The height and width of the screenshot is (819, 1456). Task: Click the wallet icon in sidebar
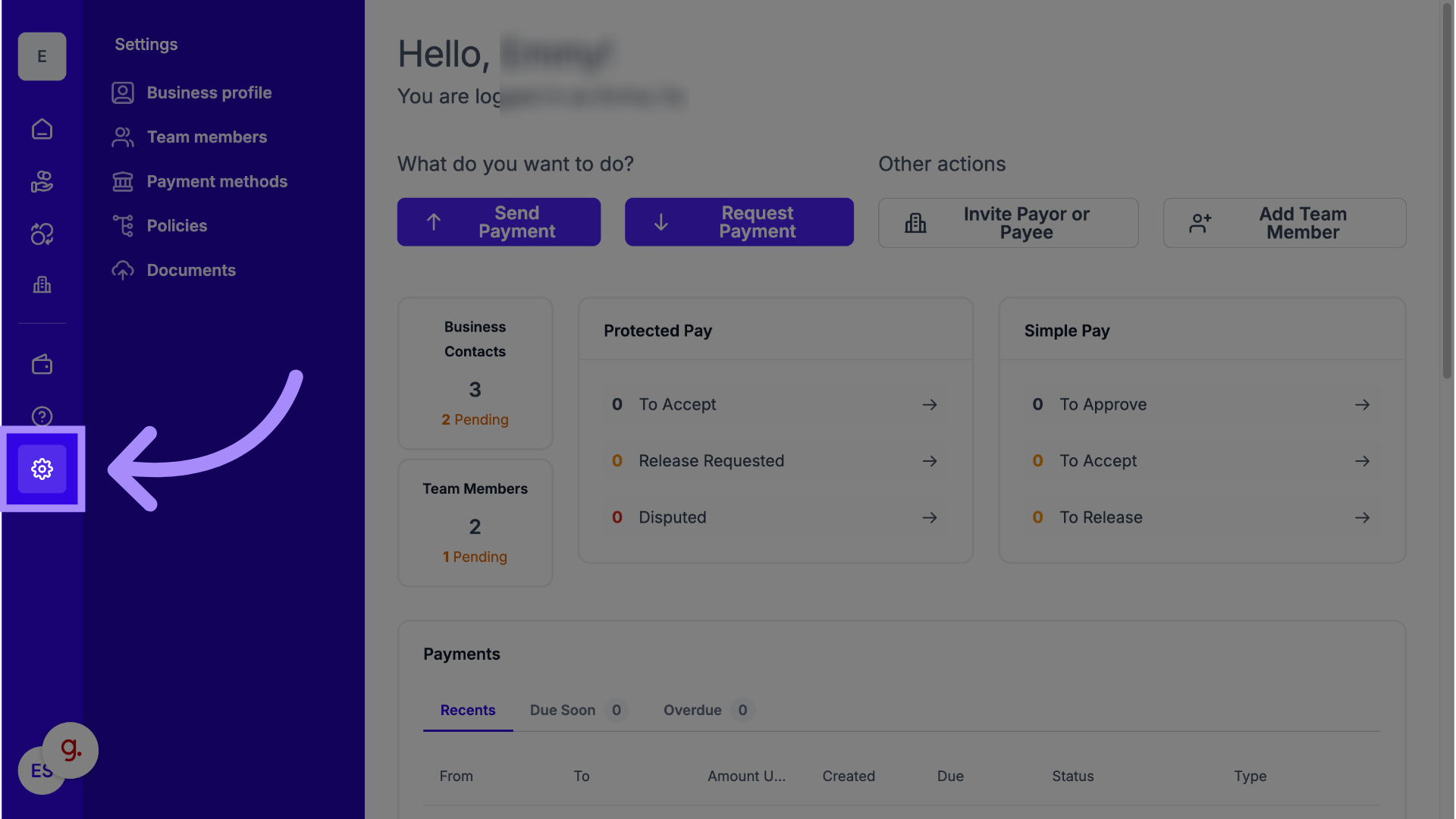point(42,365)
